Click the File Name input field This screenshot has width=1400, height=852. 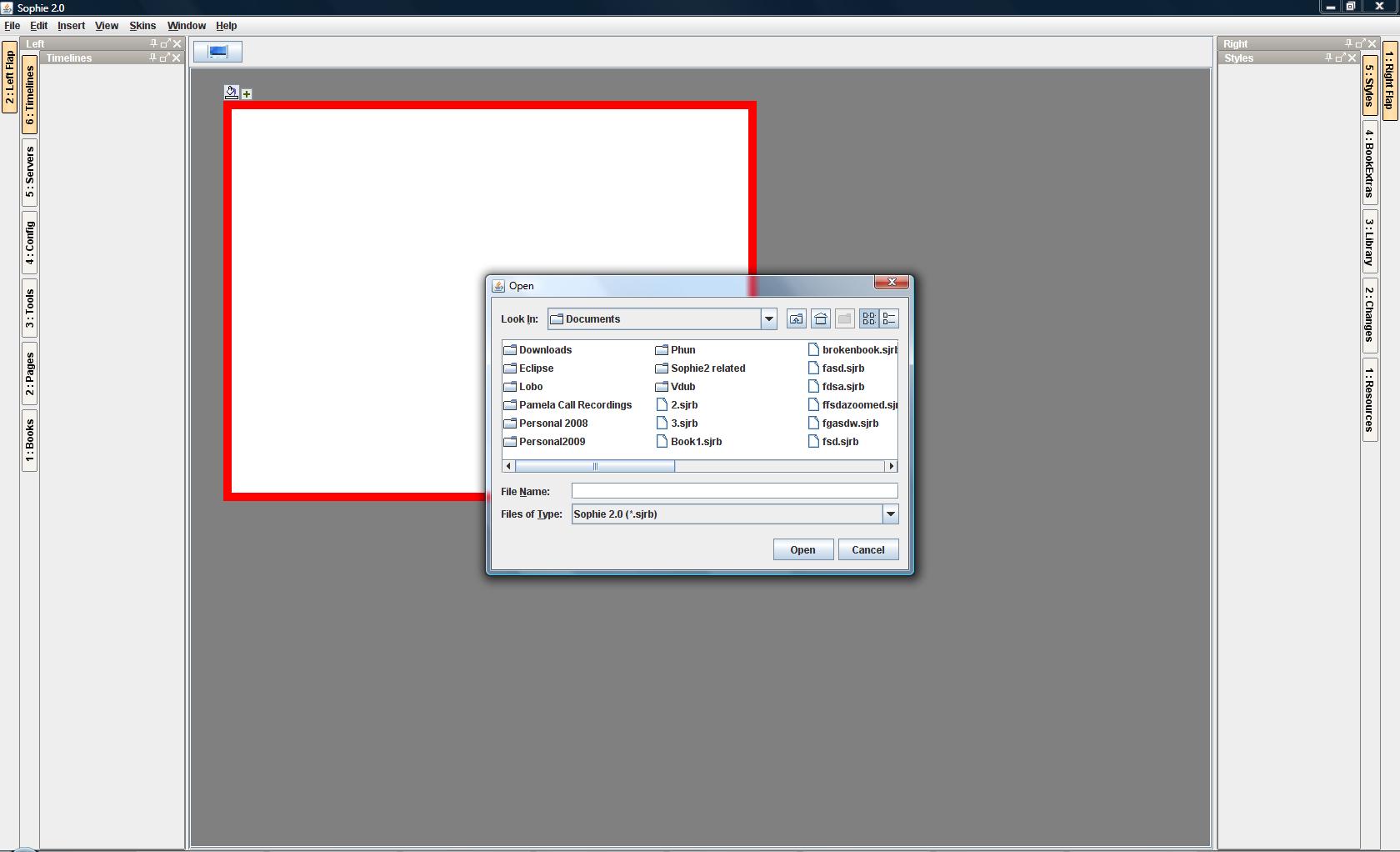click(735, 491)
